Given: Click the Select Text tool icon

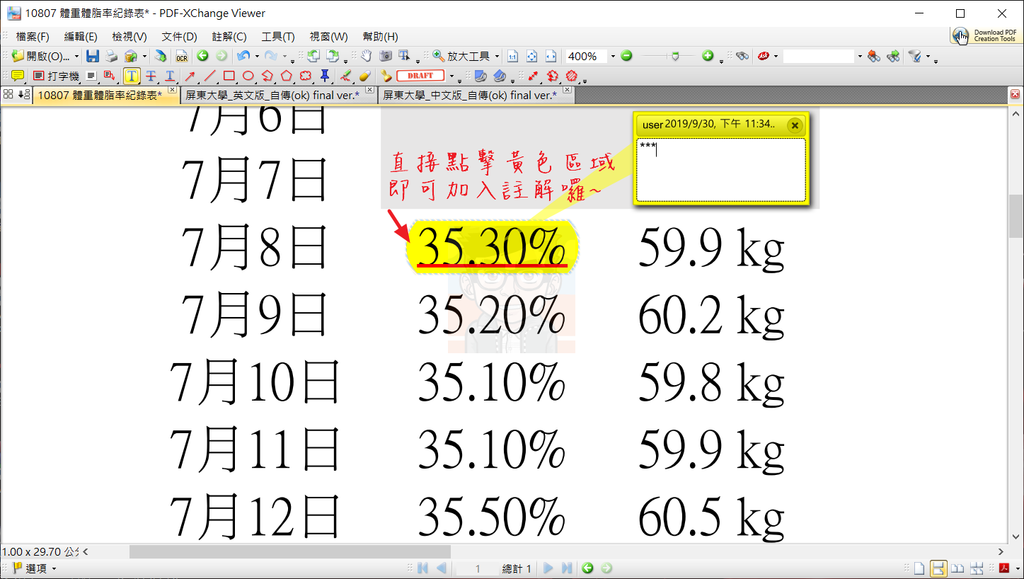Looking at the screenshot, I should 404,56.
